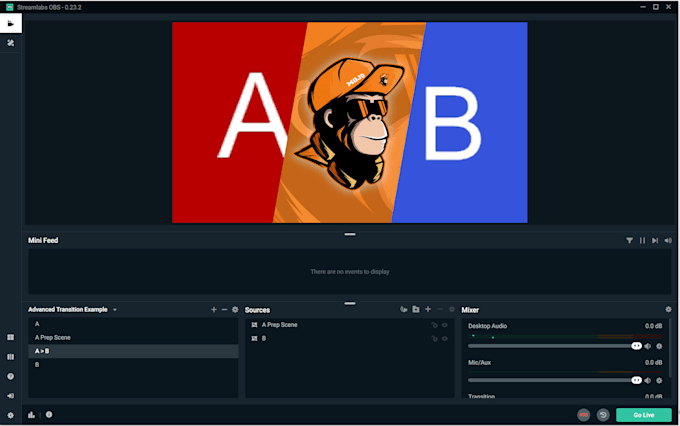
Task: Click the info icon in the status bar
Action: 49,415
